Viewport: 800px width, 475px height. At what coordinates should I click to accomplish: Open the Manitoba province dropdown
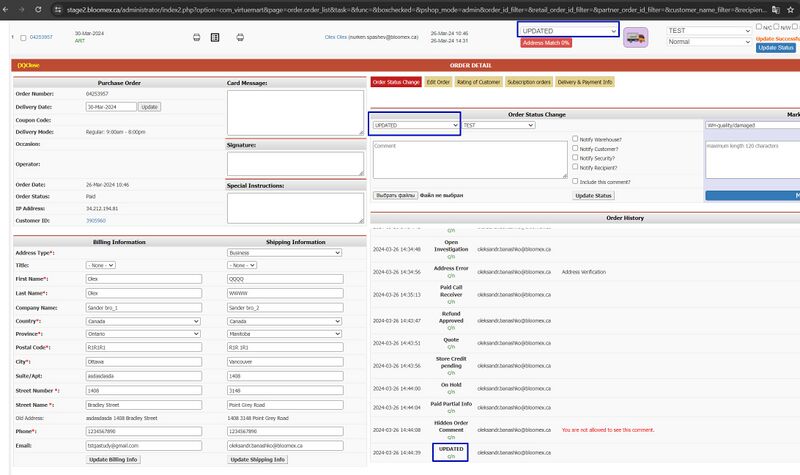tap(284, 334)
